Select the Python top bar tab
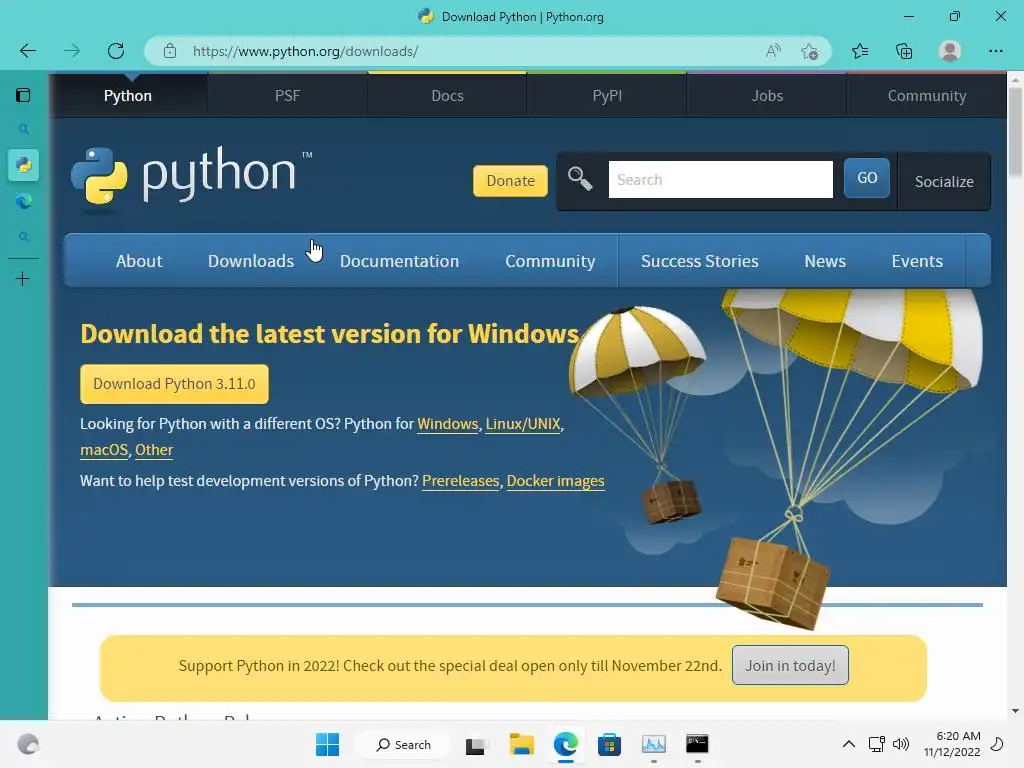The width and height of the screenshot is (1024, 768). (x=128, y=95)
